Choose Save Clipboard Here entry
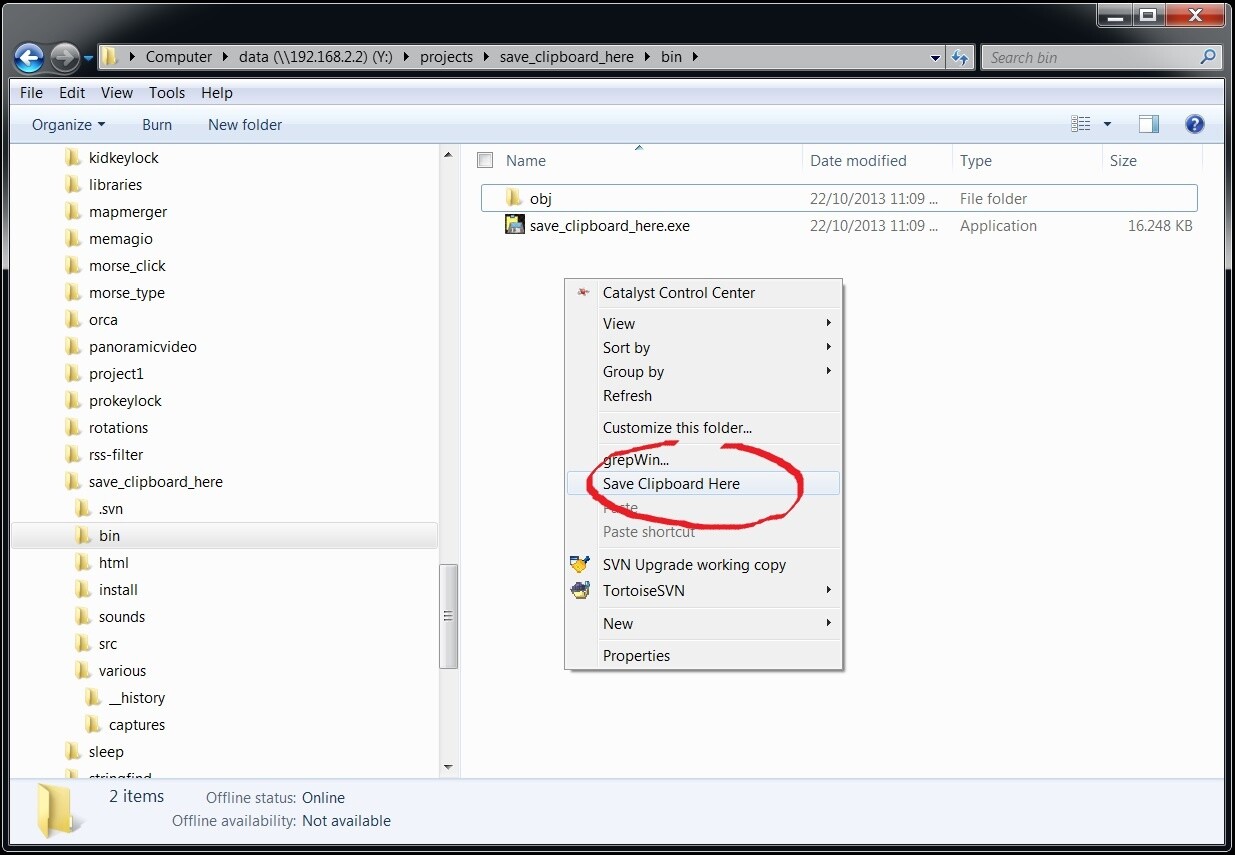 coord(703,483)
